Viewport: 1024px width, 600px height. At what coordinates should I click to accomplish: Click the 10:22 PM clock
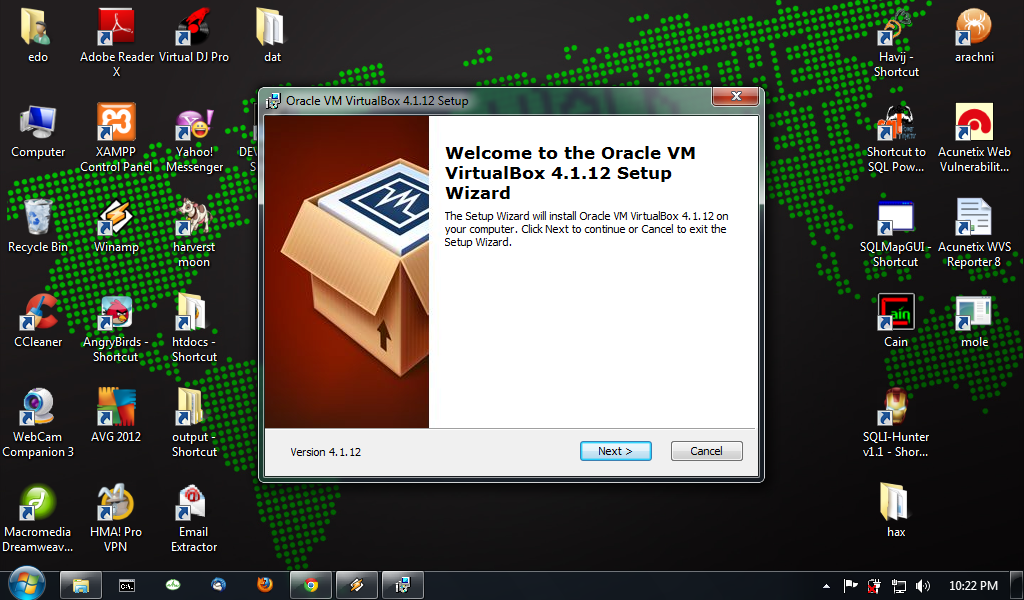click(973, 586)
